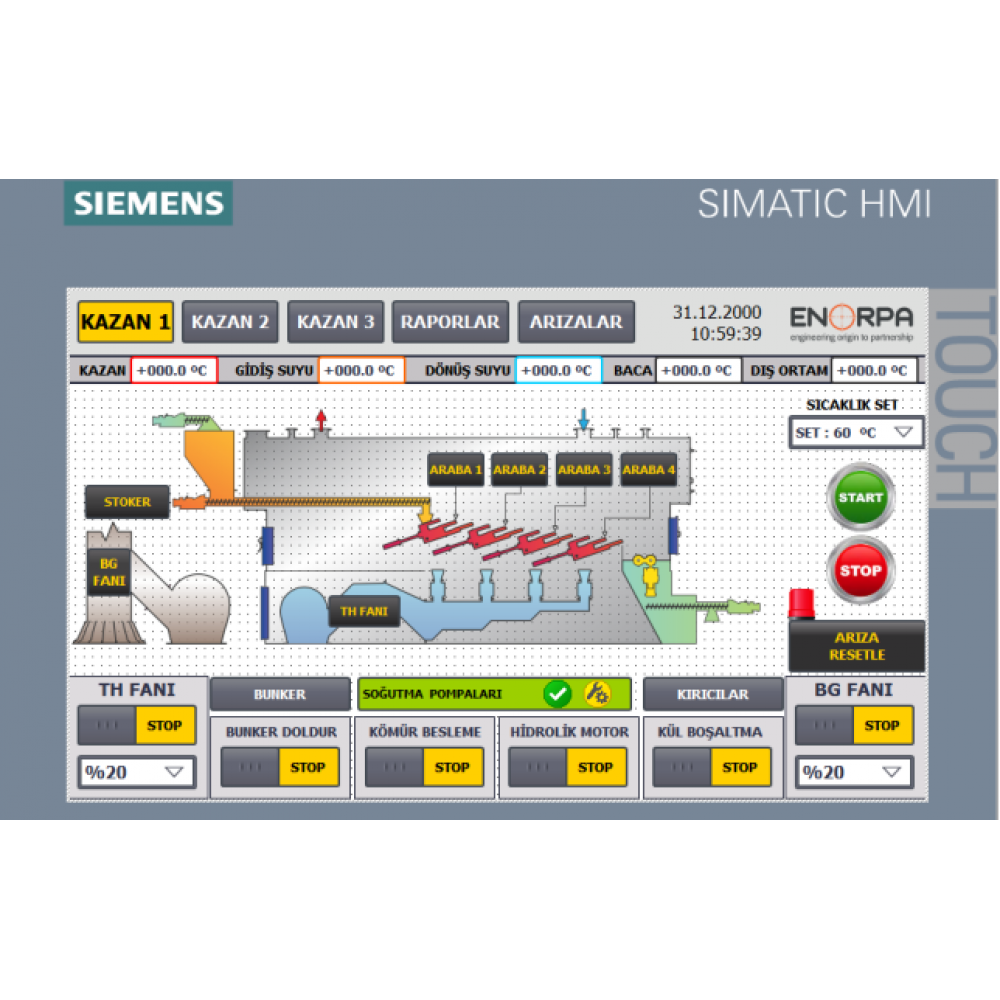1000x1000 pixels.
Task: Select the ARABA 4 label
Action: click(649, 469)
